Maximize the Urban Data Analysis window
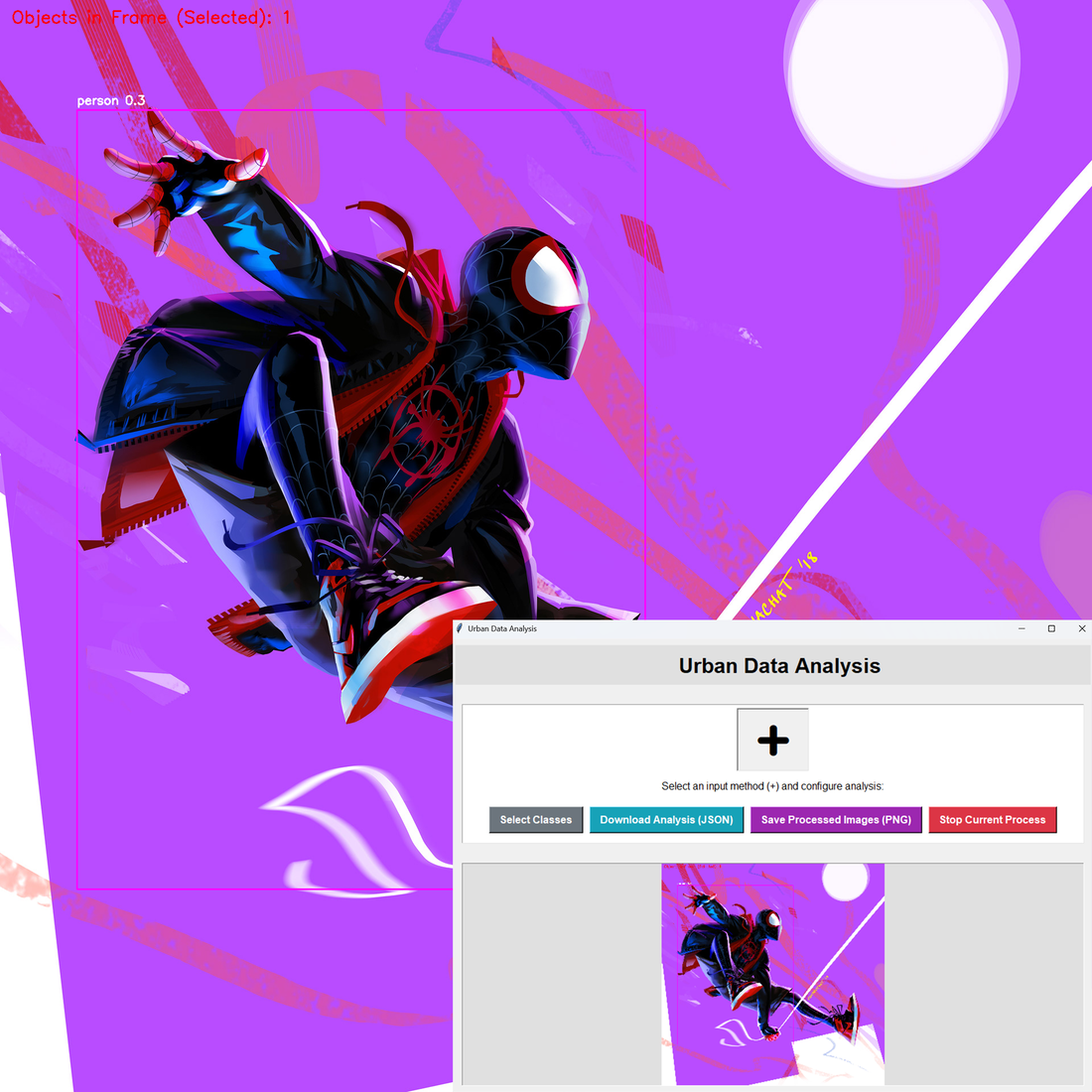The width and height of the screenshot is (1092, 1092). [x=1051, y=628]
